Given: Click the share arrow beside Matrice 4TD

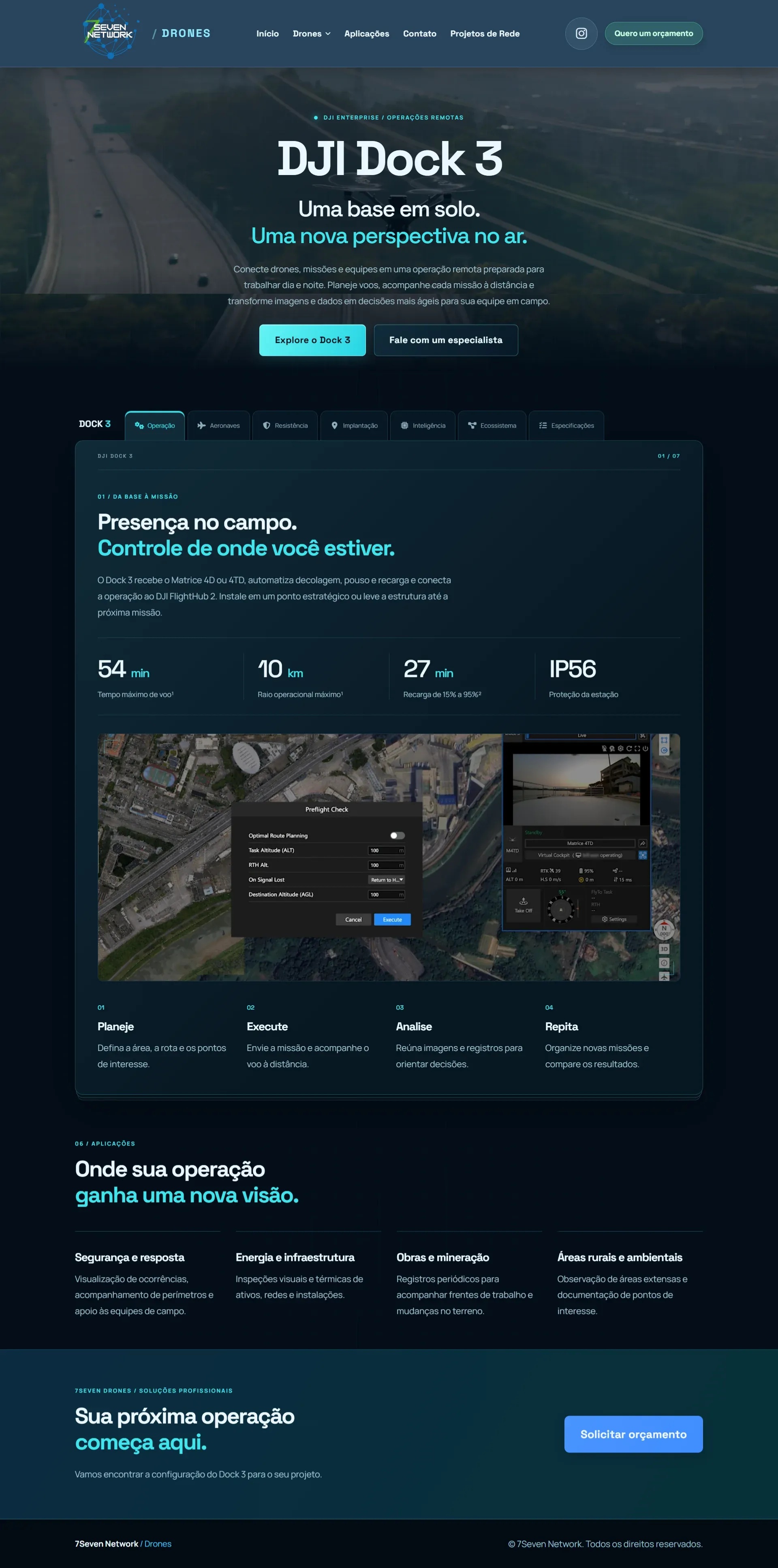Looking at the screenshot, I should pos(642,843).
